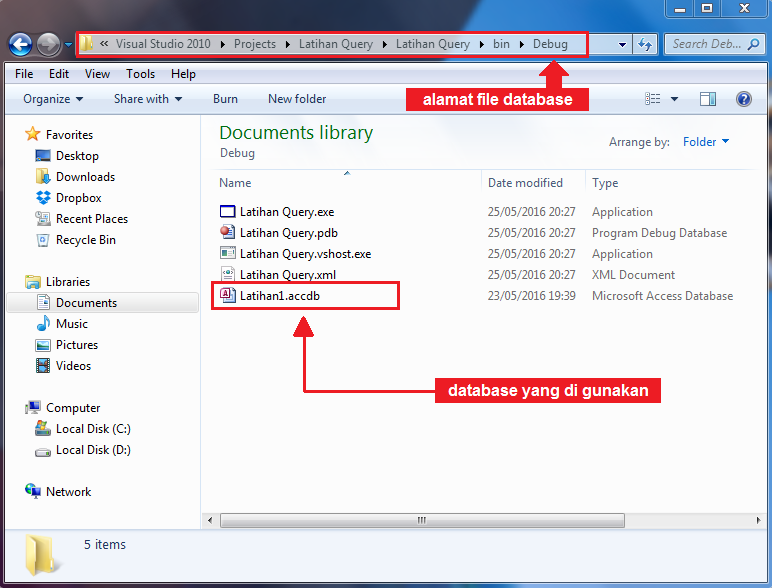This screenshot has width=772, height=588.
Task: Click Microsoft Access Database type text
Action: [x=662, y=295]
